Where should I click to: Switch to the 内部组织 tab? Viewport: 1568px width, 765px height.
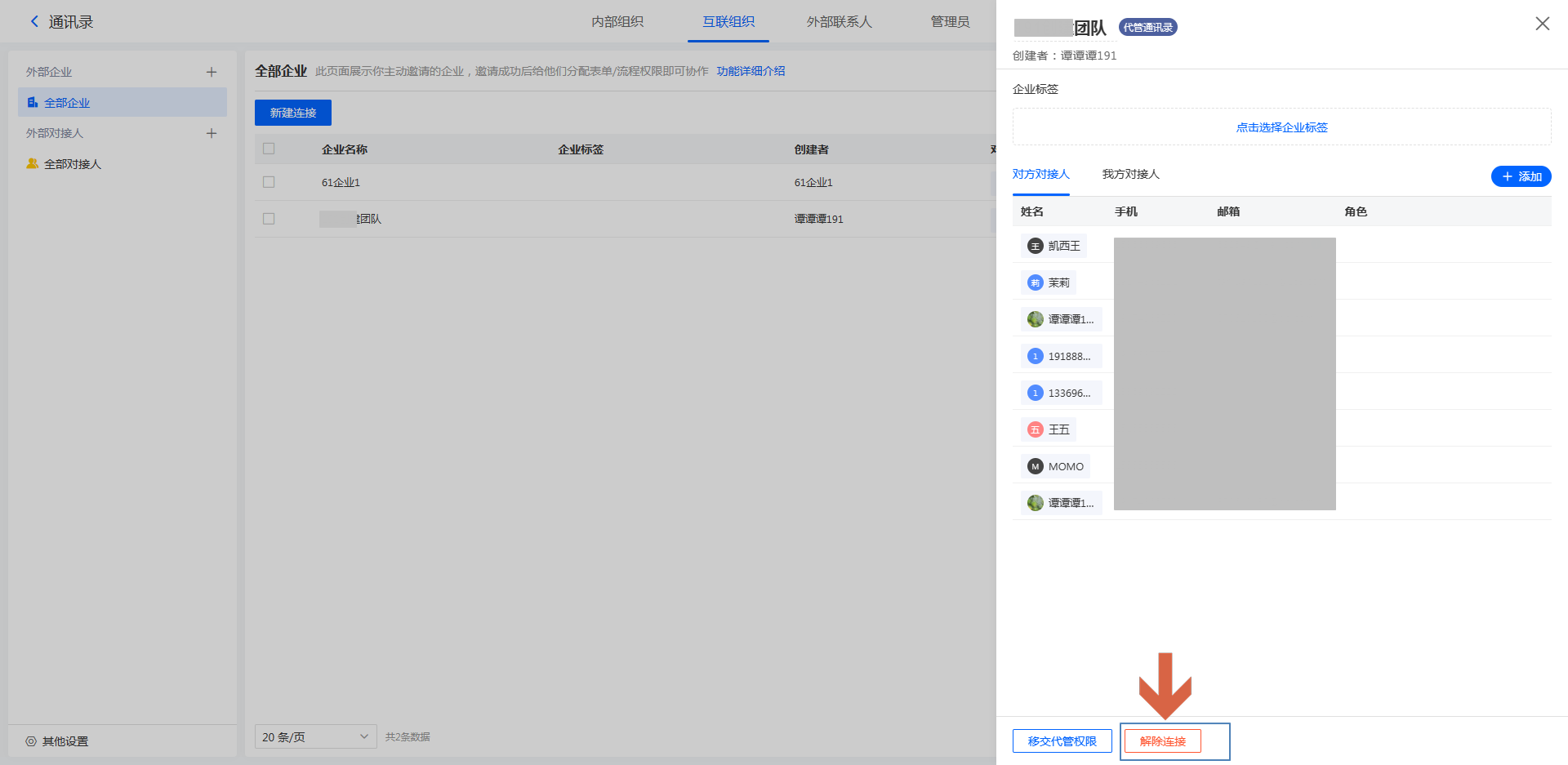pyautogui.click(x=617, y=22)
